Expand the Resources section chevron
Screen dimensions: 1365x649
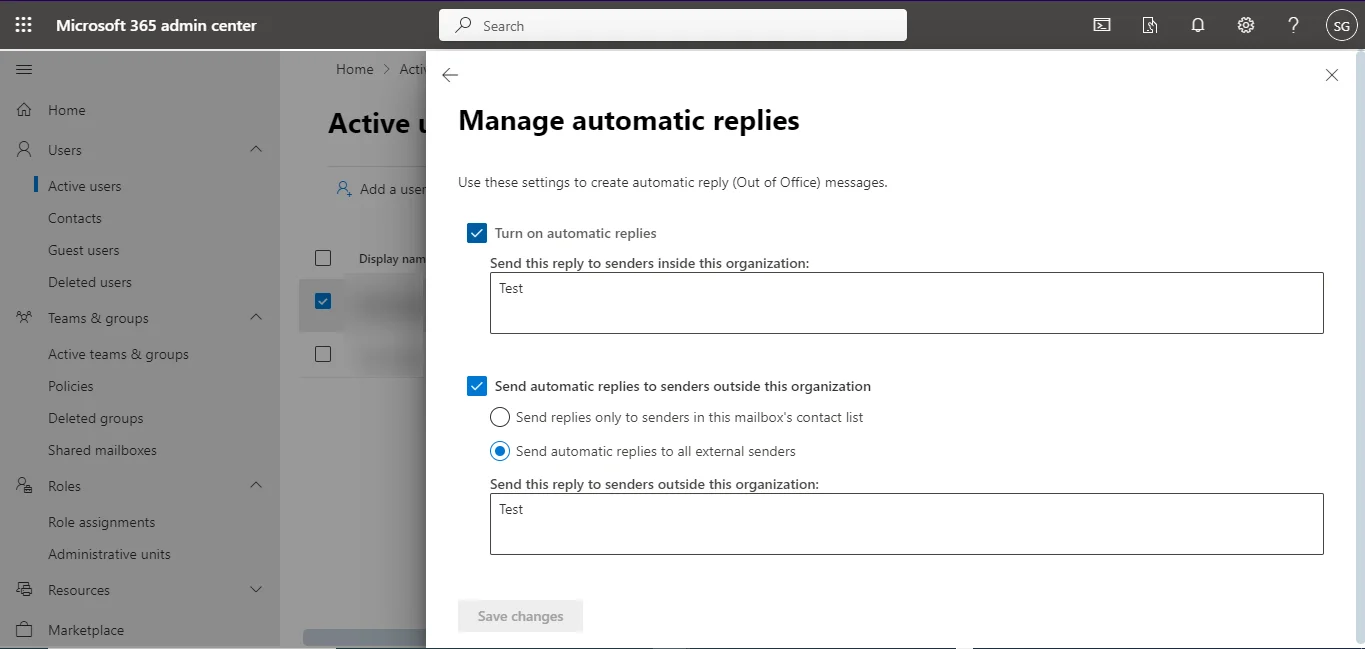(256, 590)
